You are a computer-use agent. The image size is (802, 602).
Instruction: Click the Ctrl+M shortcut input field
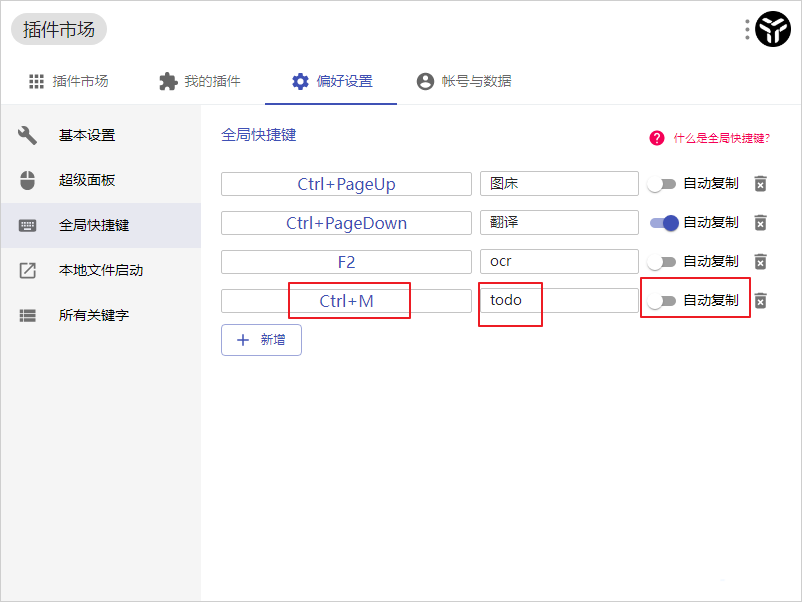tap(345, 301)
